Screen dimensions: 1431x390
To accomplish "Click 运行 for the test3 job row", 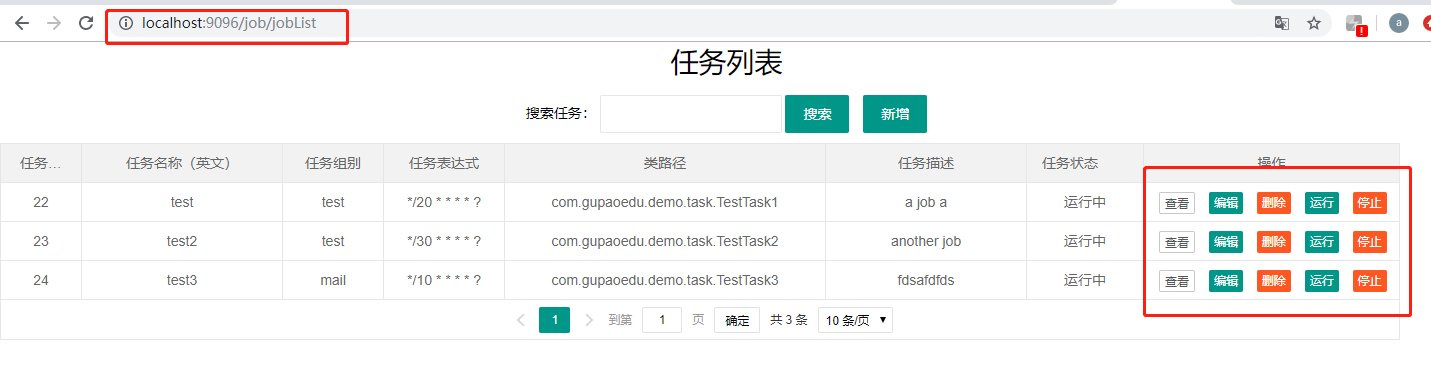I will pos(1322,281).
